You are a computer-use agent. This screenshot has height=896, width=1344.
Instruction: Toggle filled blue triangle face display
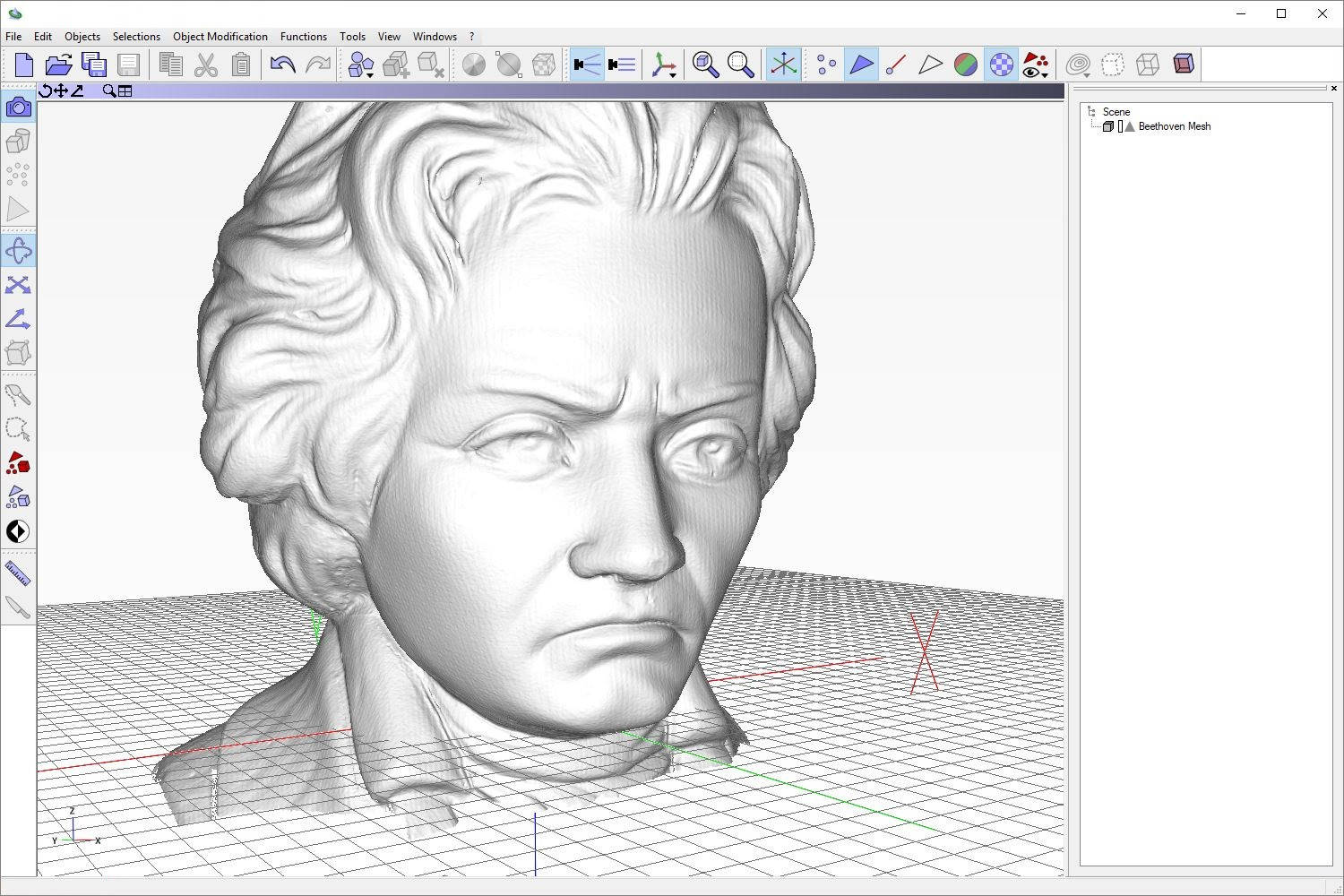tap(861, 65)
